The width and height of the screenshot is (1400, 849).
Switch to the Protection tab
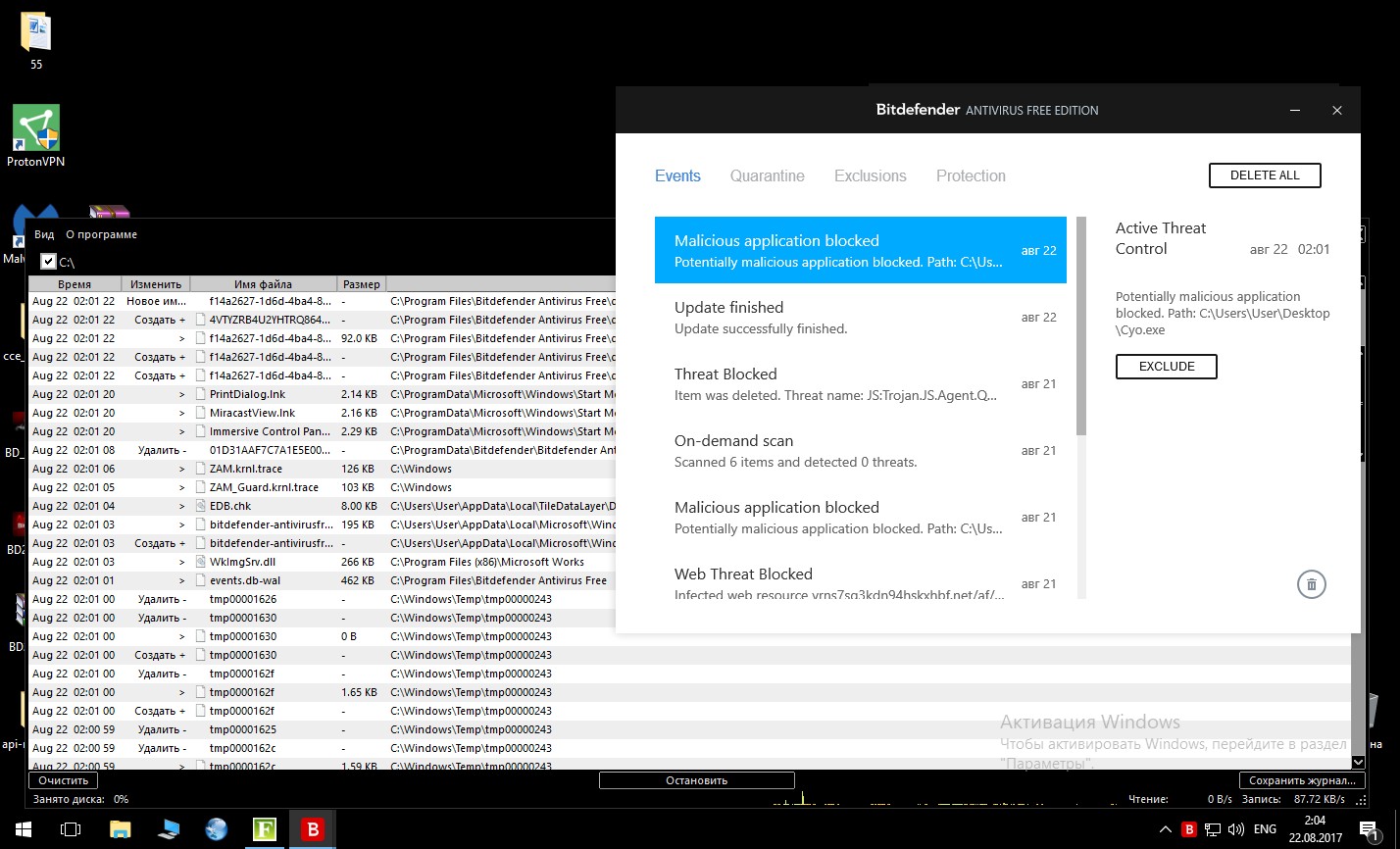tap(971, 176)
